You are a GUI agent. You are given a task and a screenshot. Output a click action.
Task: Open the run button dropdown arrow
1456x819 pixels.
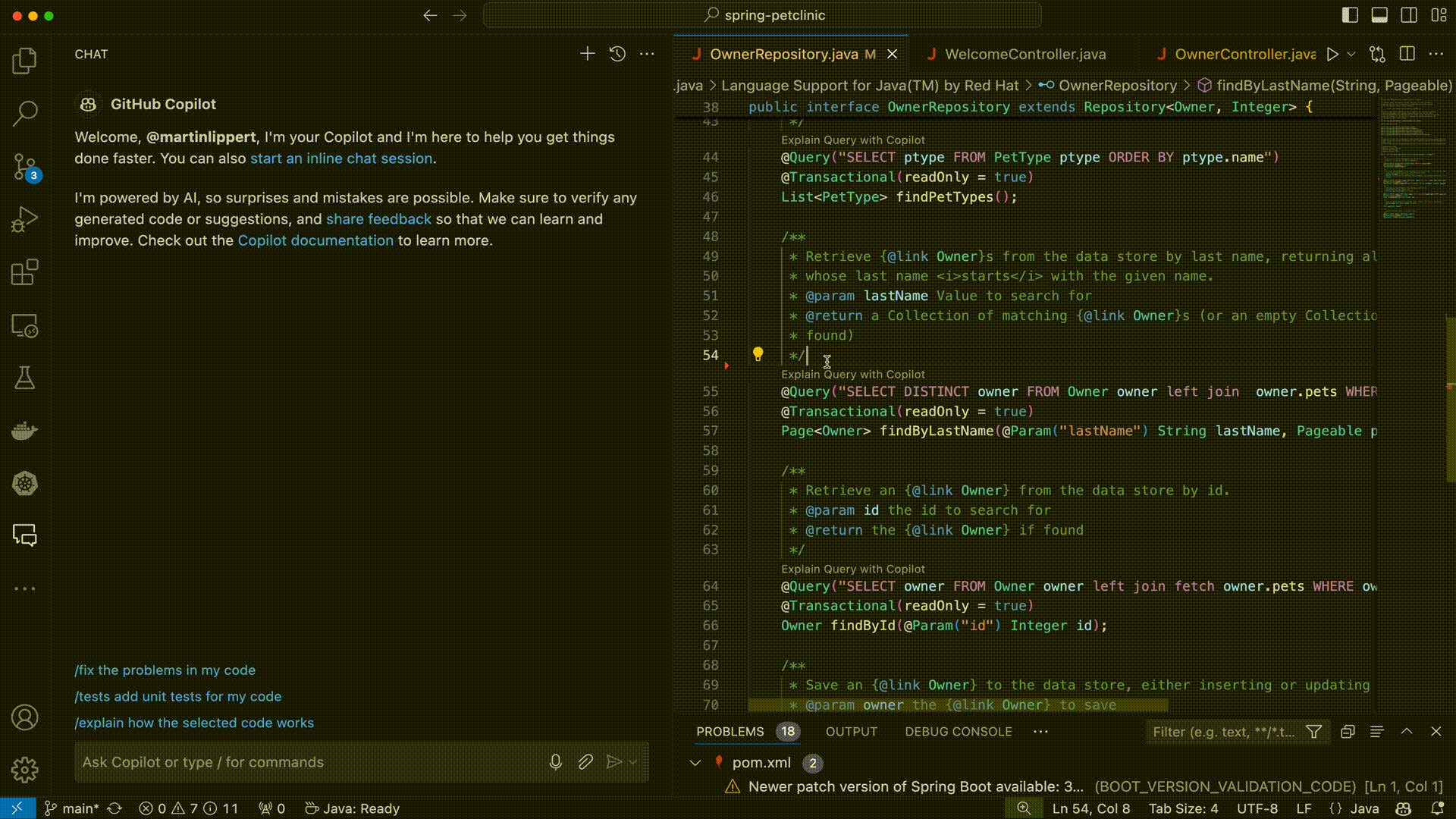(x=1351, y=55)
